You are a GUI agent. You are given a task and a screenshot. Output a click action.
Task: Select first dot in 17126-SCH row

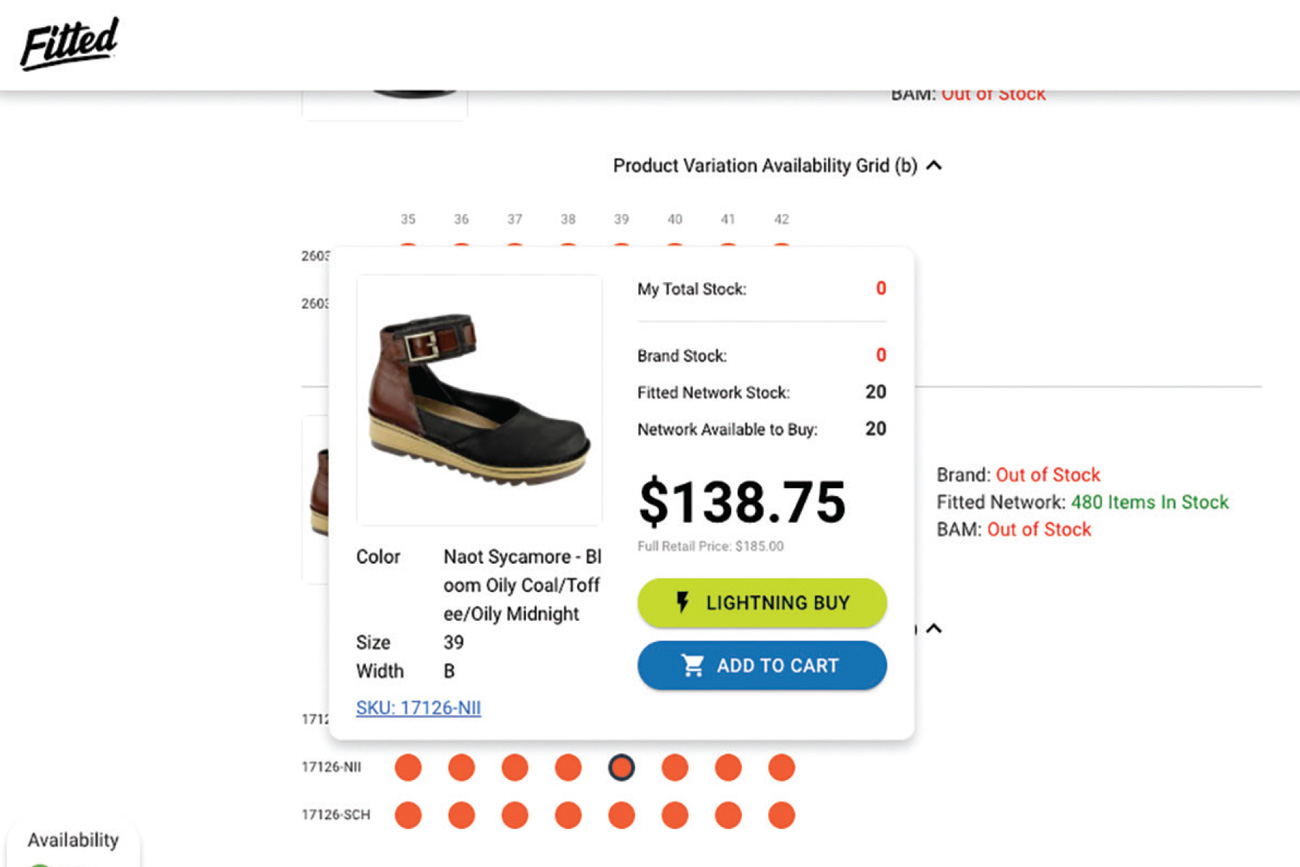[408, 815]
